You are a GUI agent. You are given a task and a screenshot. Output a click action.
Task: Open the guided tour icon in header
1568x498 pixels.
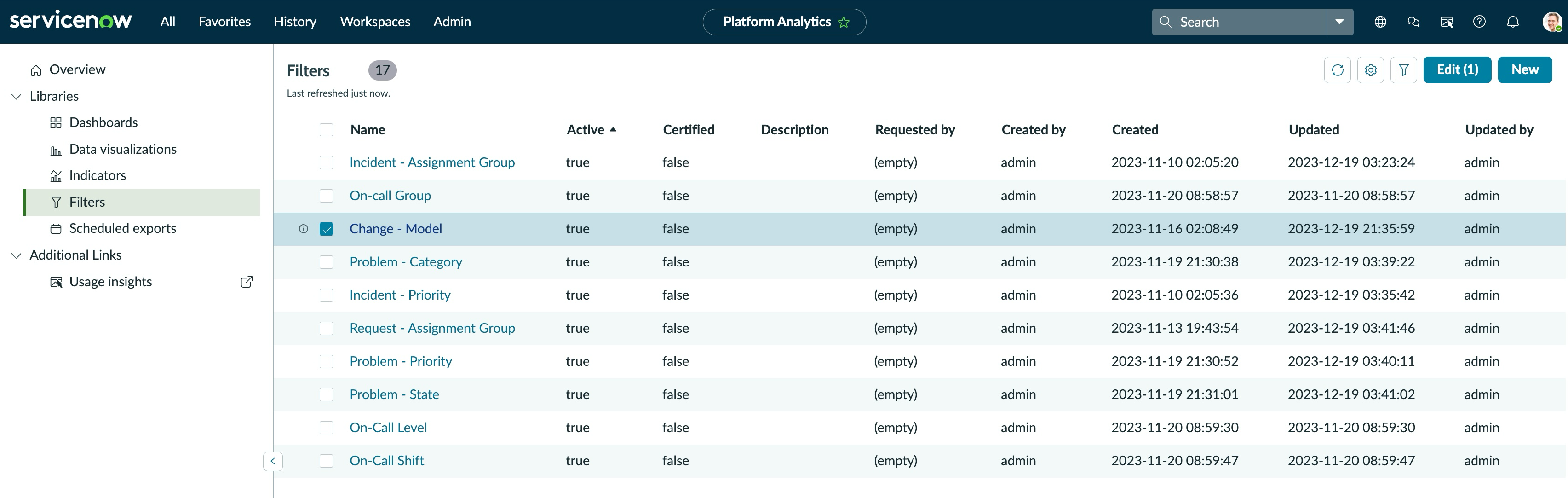[1447, 22]
